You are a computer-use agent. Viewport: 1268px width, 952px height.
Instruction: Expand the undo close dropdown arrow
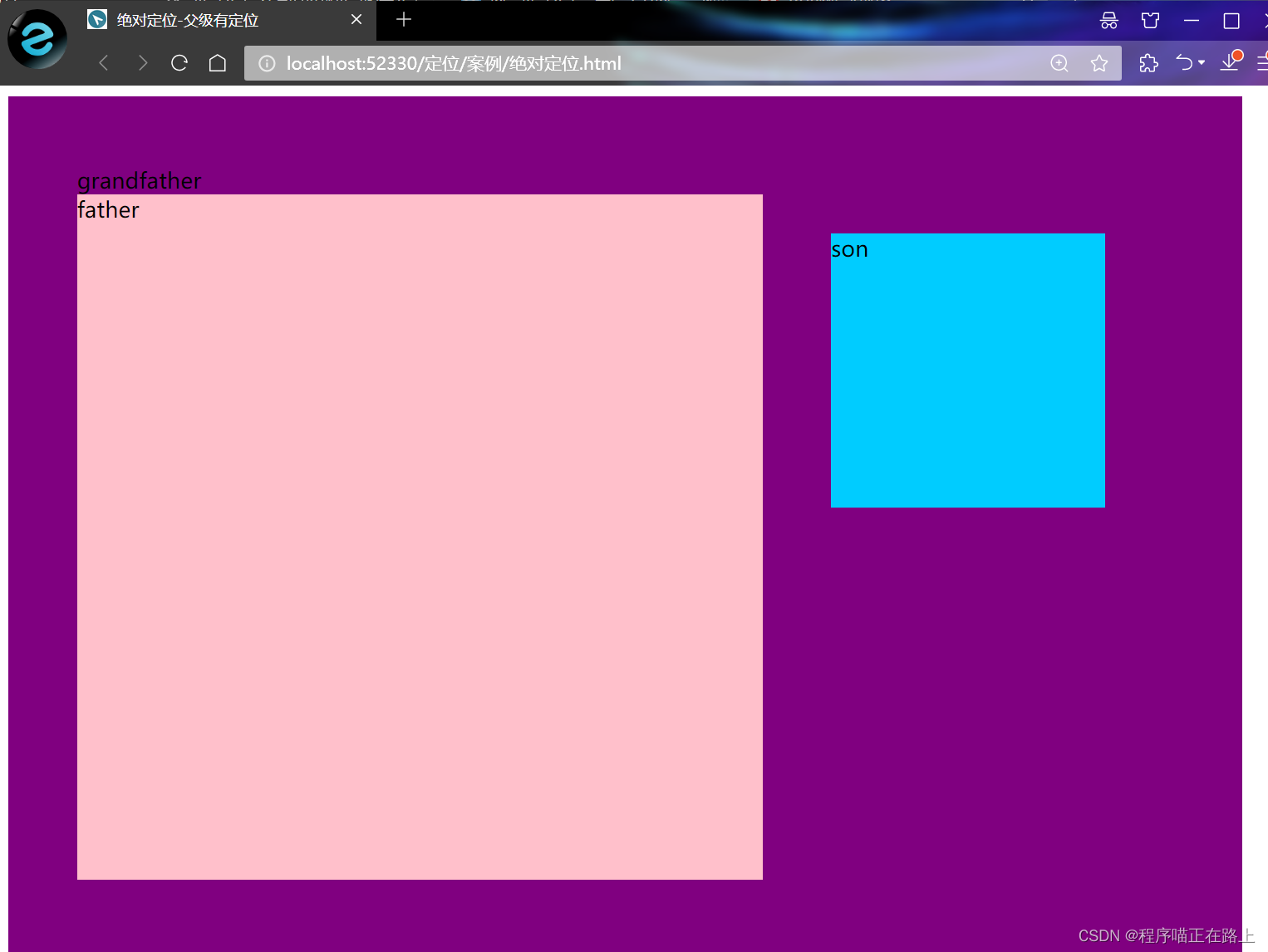pyautogui.click(x=1202, y=63)
